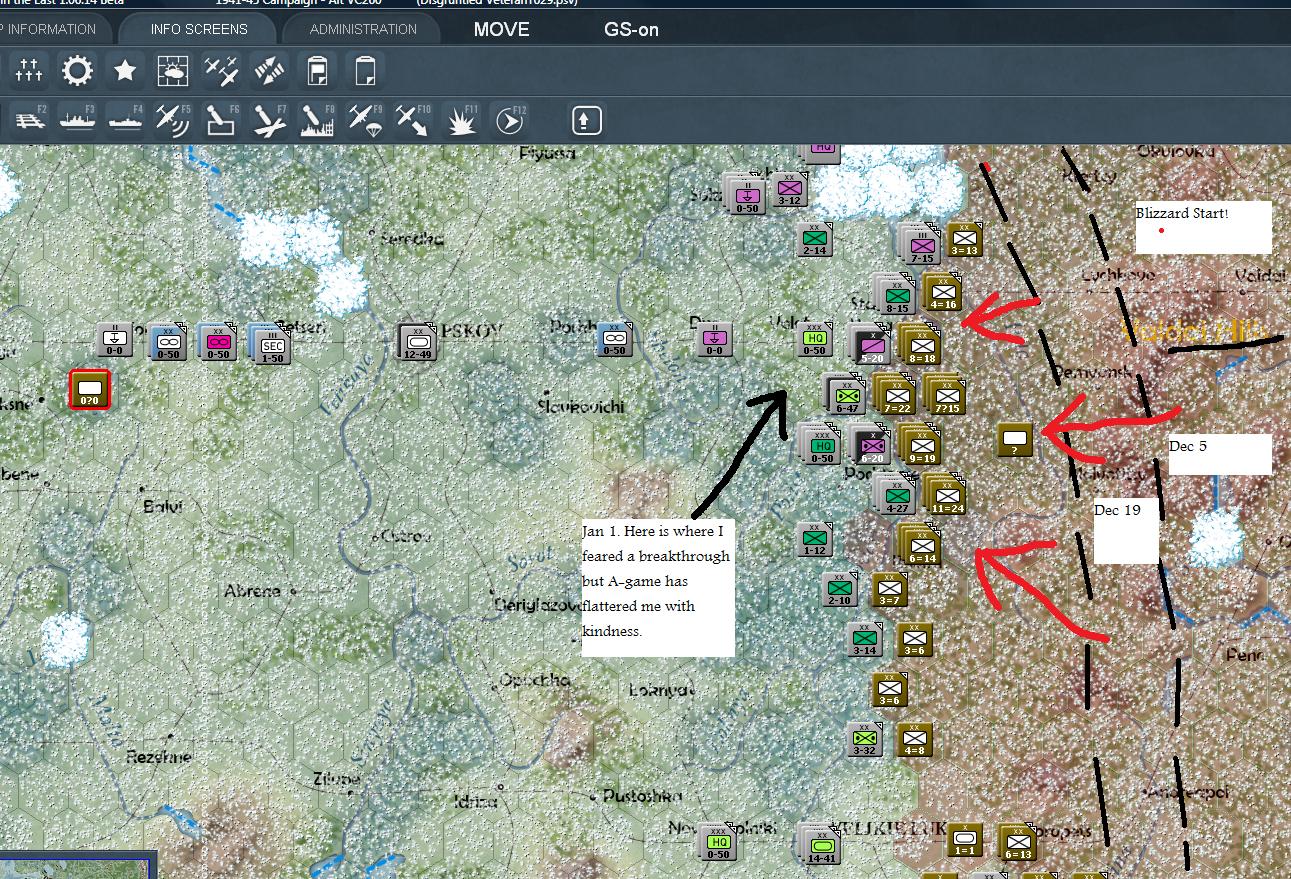Switch to the ADMINISTRATION tab
Screen dimensions: 1291x879
coord(363,29)
